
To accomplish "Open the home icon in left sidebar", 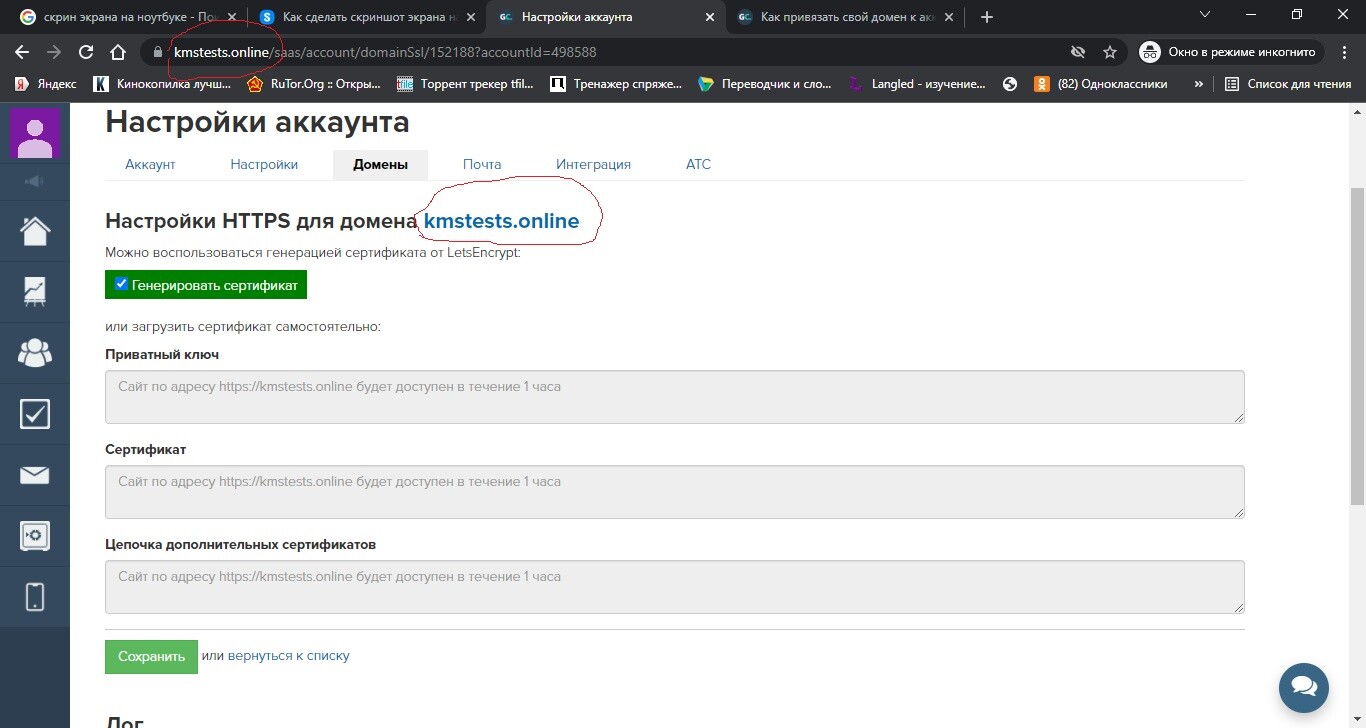I will pos(35,231).
